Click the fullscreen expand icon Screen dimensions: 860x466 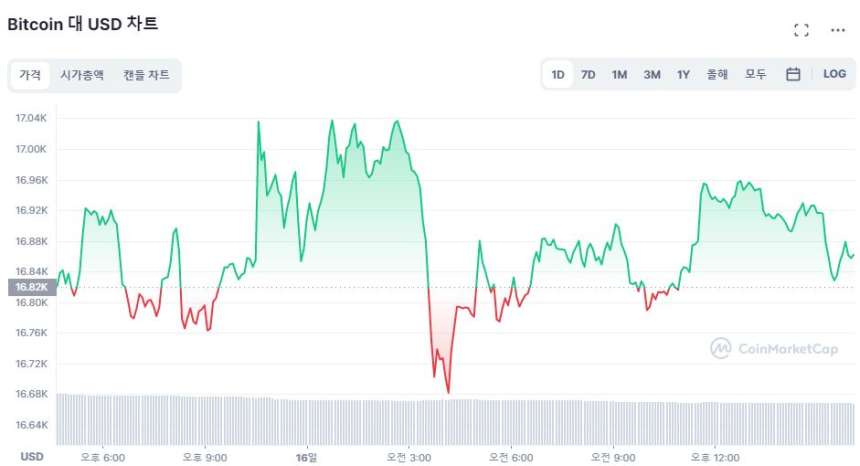(x=801, y=30)
